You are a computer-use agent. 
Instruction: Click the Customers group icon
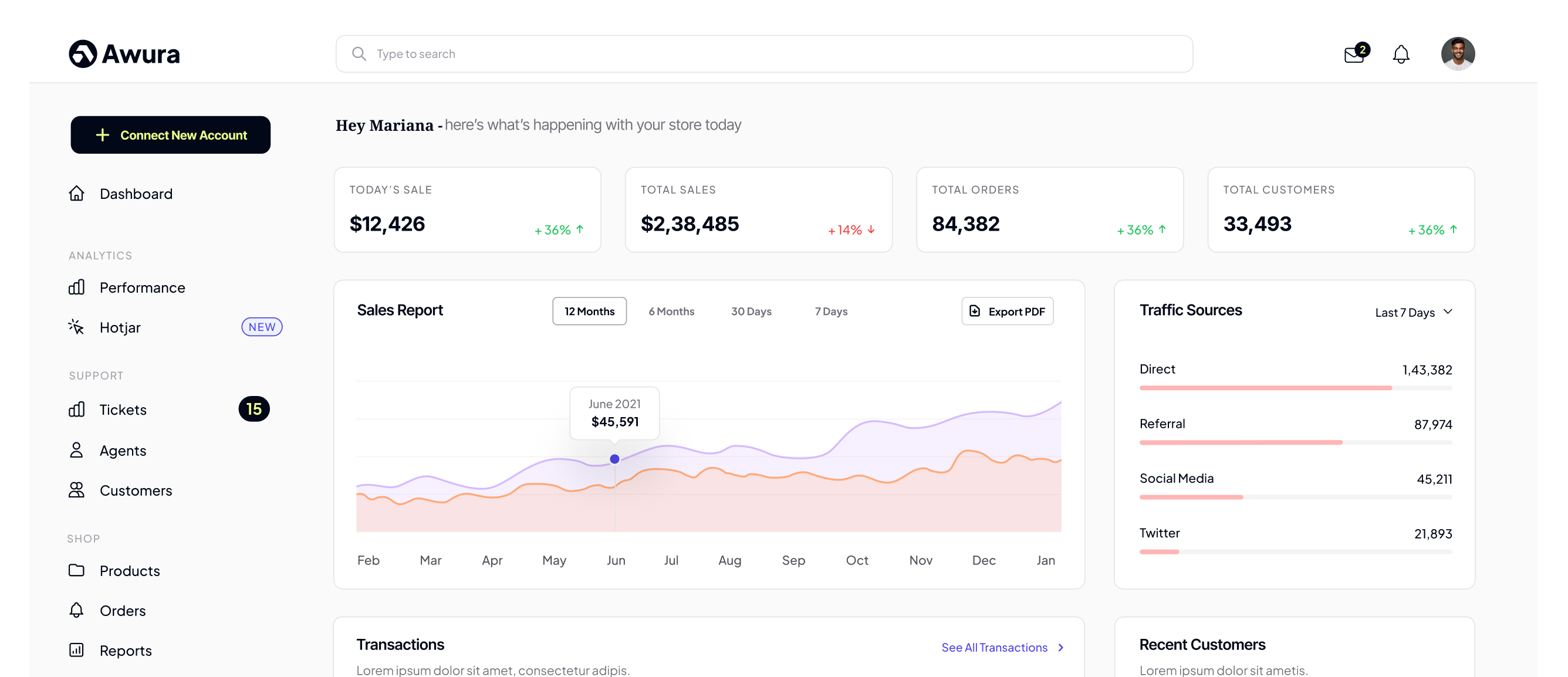pyautogui.click(x=77, y=490)
